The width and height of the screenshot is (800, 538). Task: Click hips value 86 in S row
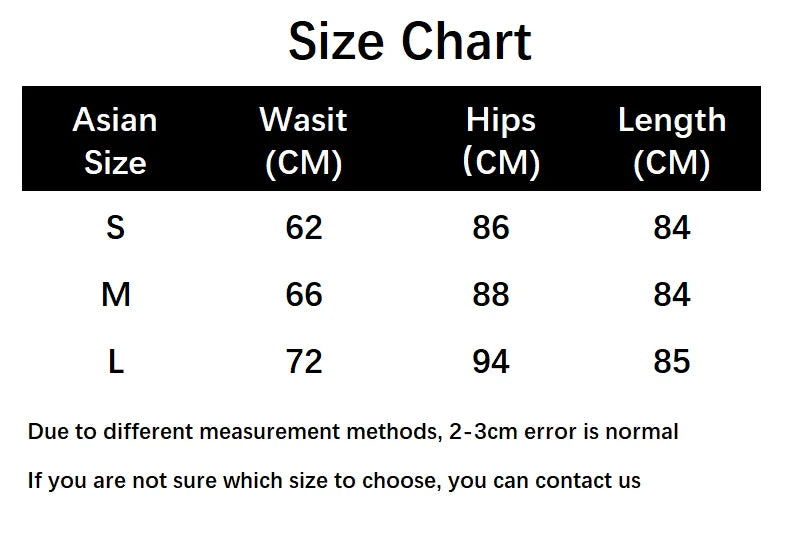(x=491, y=227)
